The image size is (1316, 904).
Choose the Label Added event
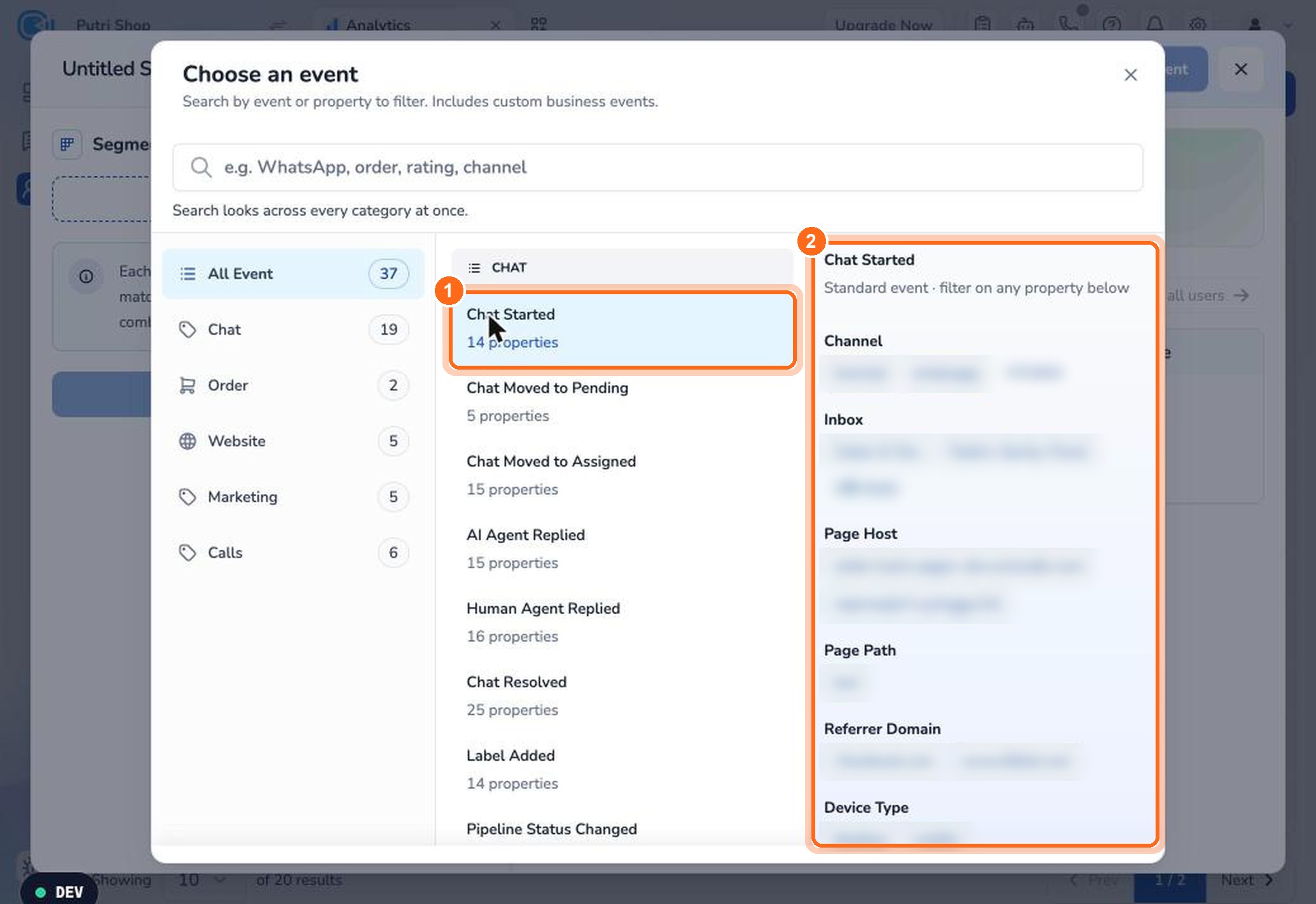click(623, 770)
